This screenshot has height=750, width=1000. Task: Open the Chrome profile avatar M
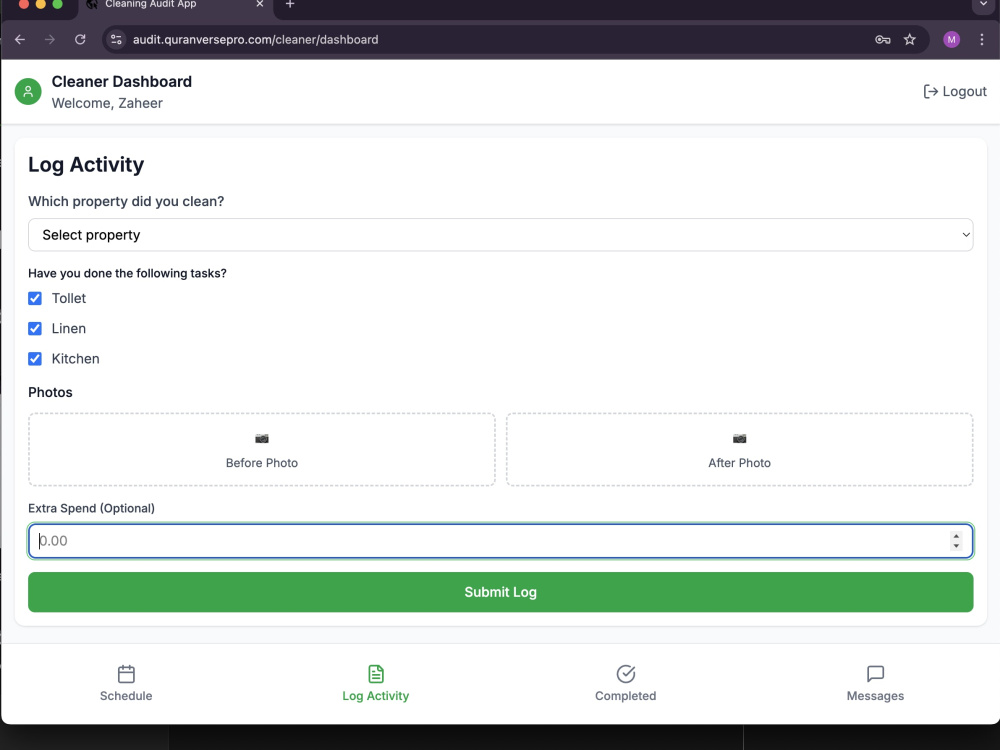pyautogui.click(x=952, y=40)
